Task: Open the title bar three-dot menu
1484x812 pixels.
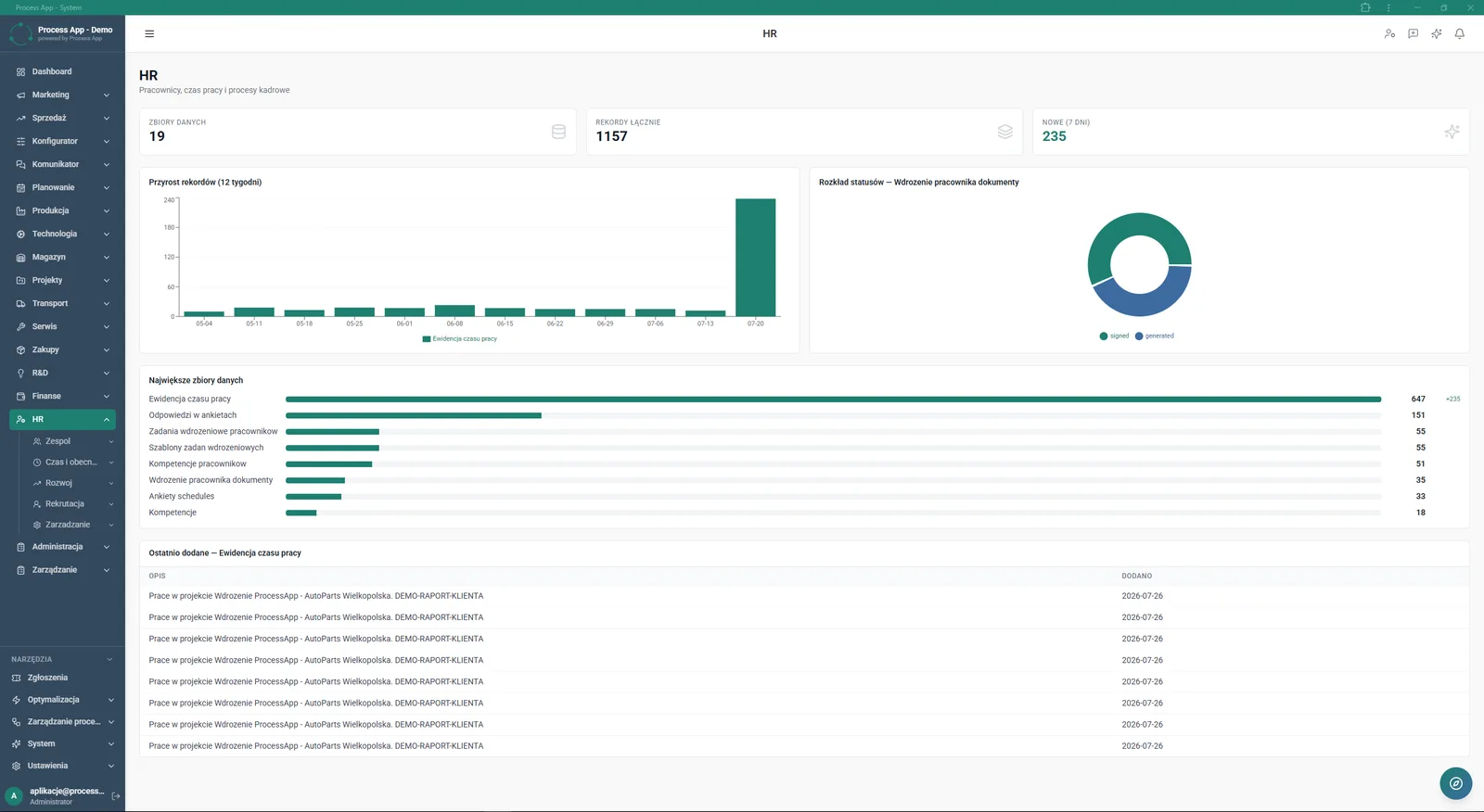Action: (x=1388, y=7)
